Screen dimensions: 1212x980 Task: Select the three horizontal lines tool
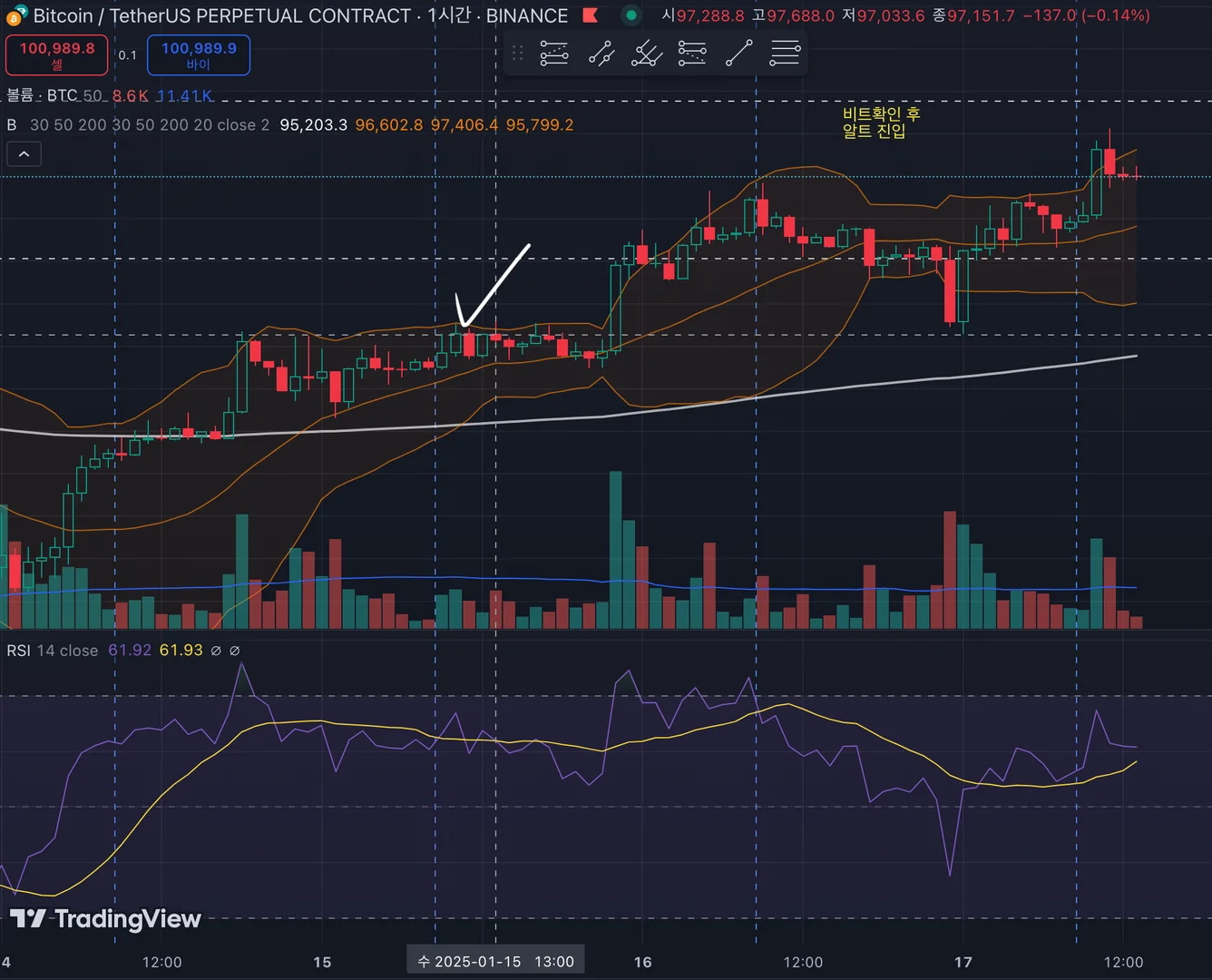(x=785, y=54)
